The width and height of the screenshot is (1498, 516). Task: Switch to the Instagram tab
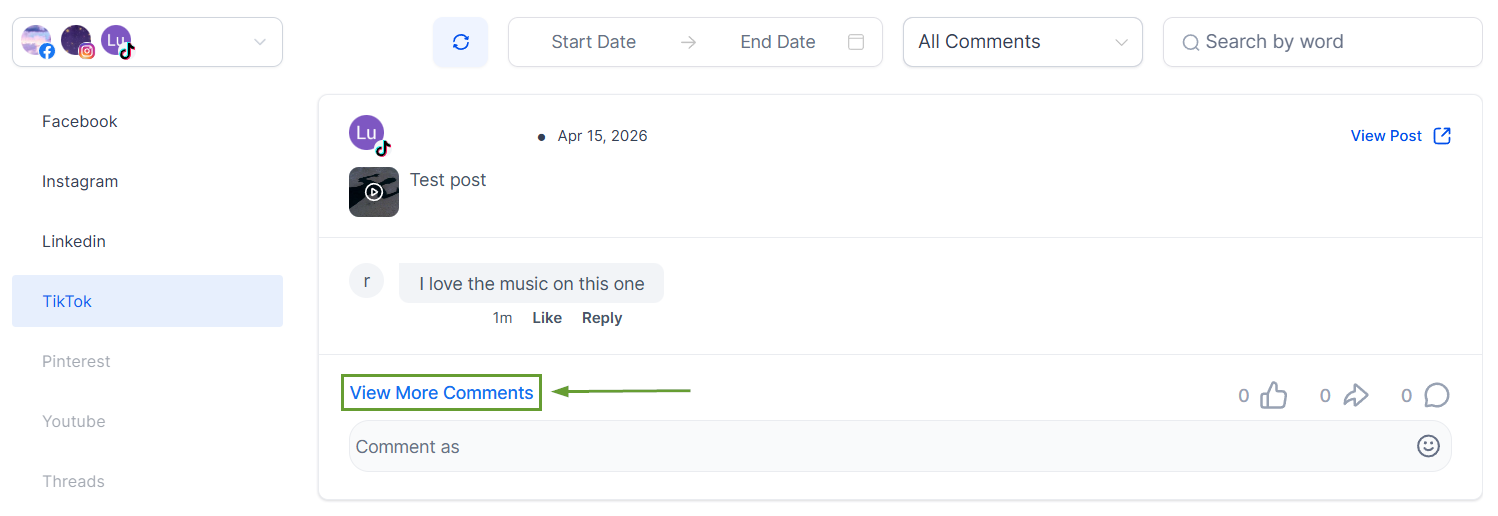click(80, 181)
